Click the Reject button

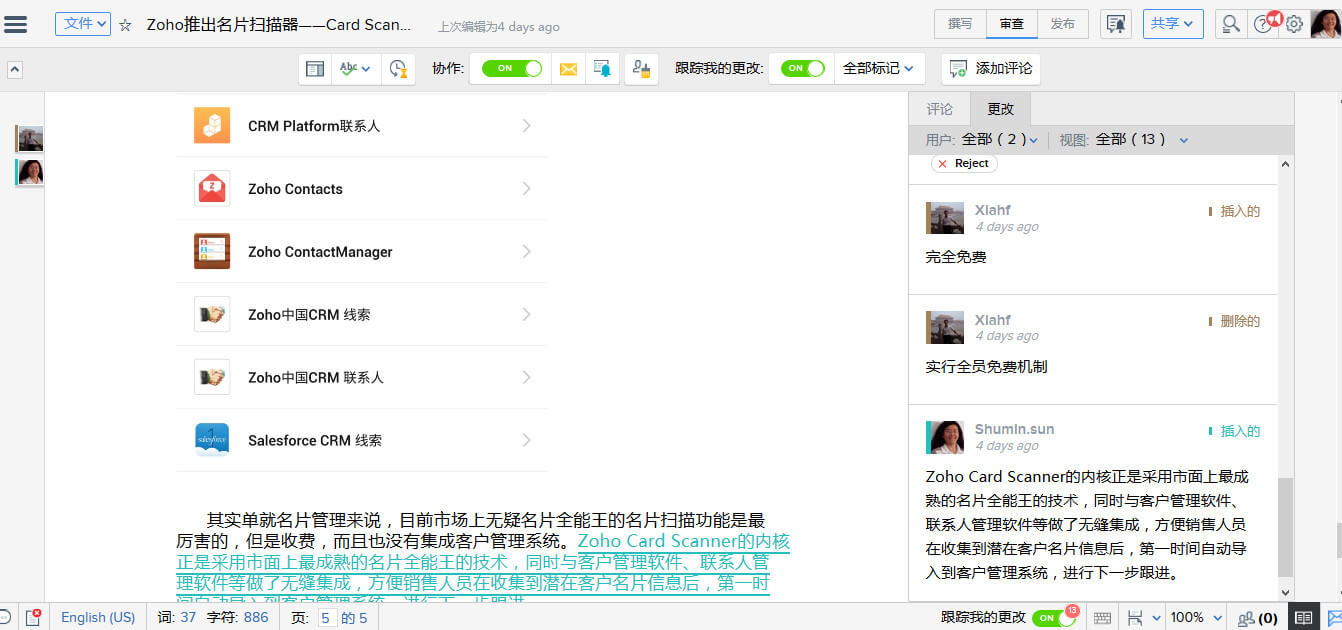point(964,163)
